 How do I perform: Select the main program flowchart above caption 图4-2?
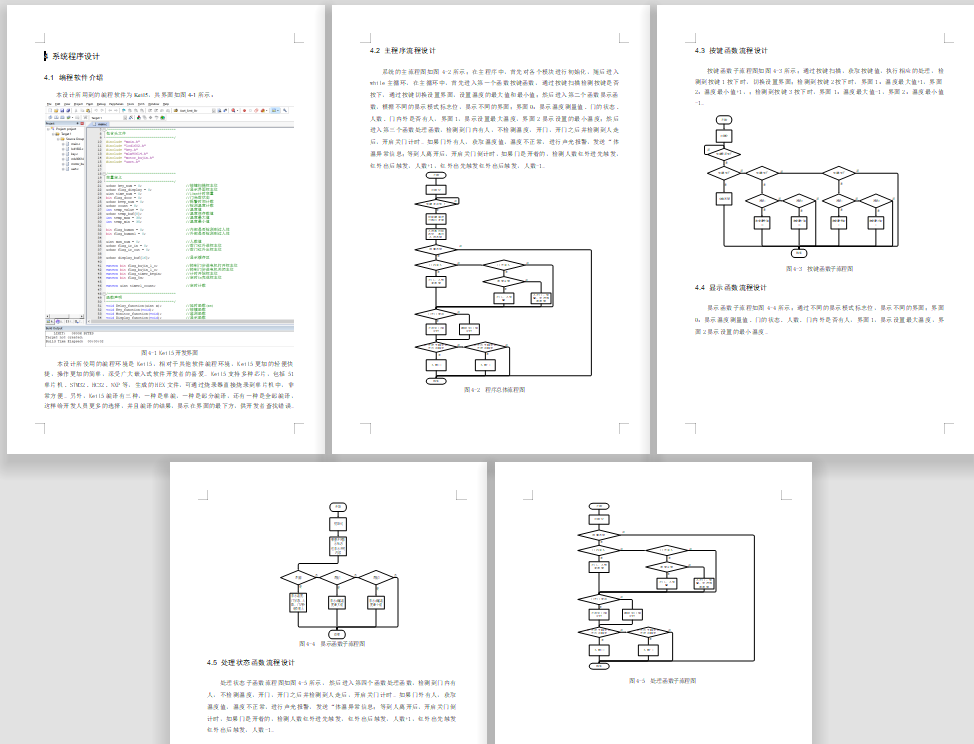click(504, 278)
